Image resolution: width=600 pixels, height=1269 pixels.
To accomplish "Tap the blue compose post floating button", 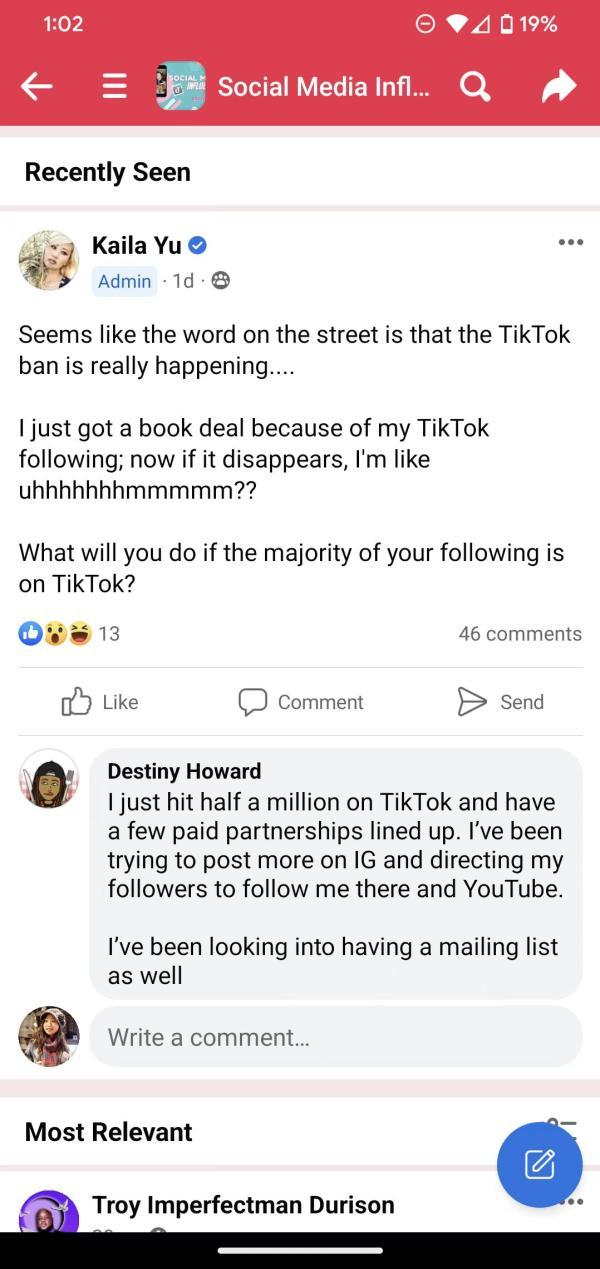I will click(539, 1164).
